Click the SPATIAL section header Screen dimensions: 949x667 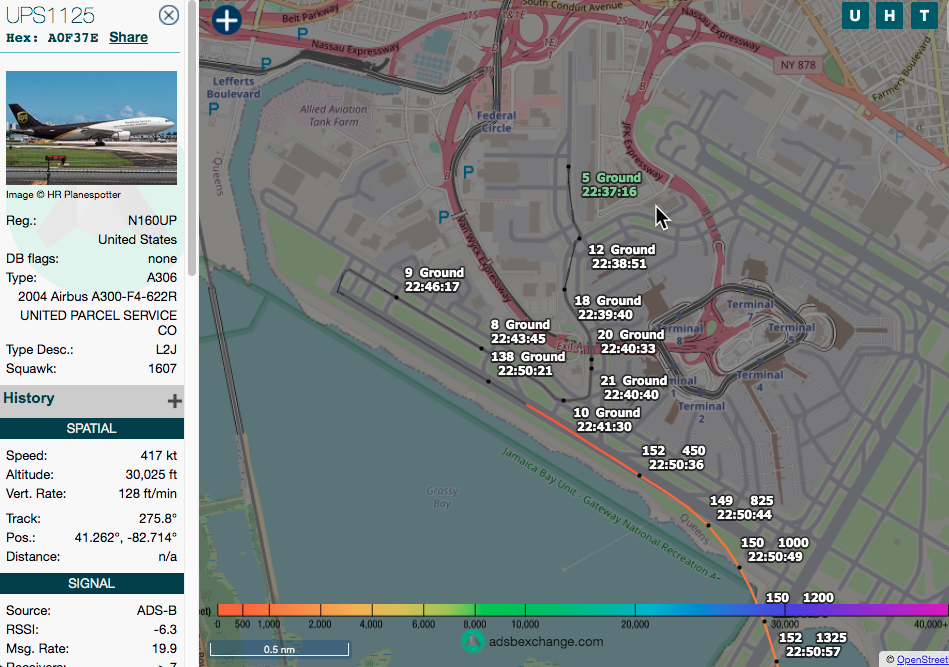coord(91,429)
